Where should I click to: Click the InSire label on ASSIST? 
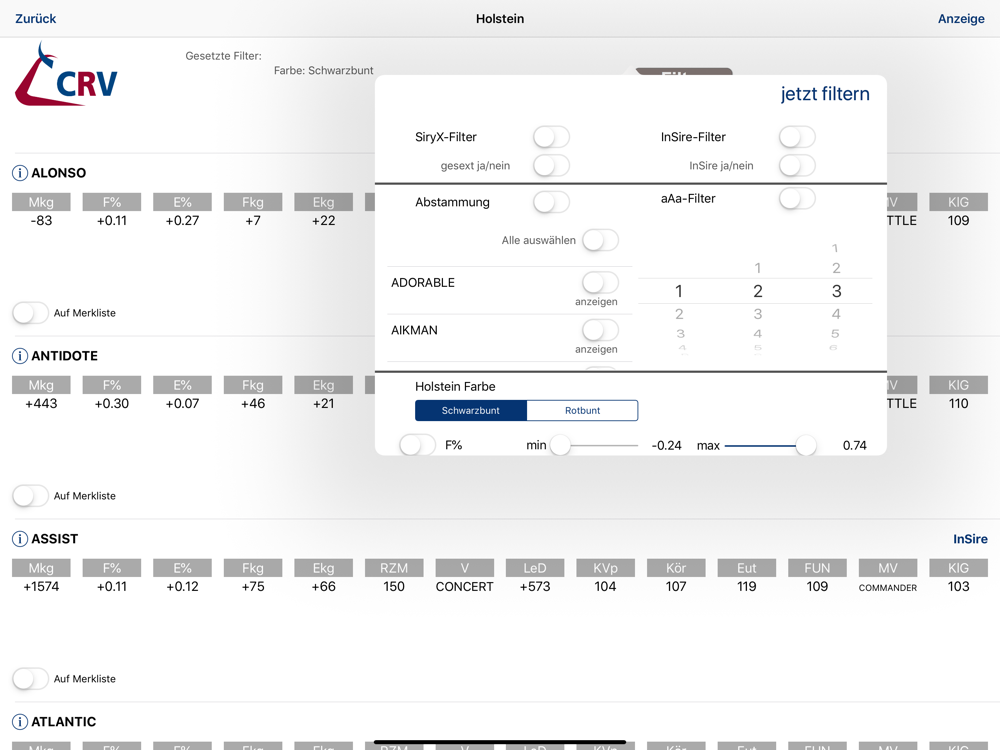[970, 539]
